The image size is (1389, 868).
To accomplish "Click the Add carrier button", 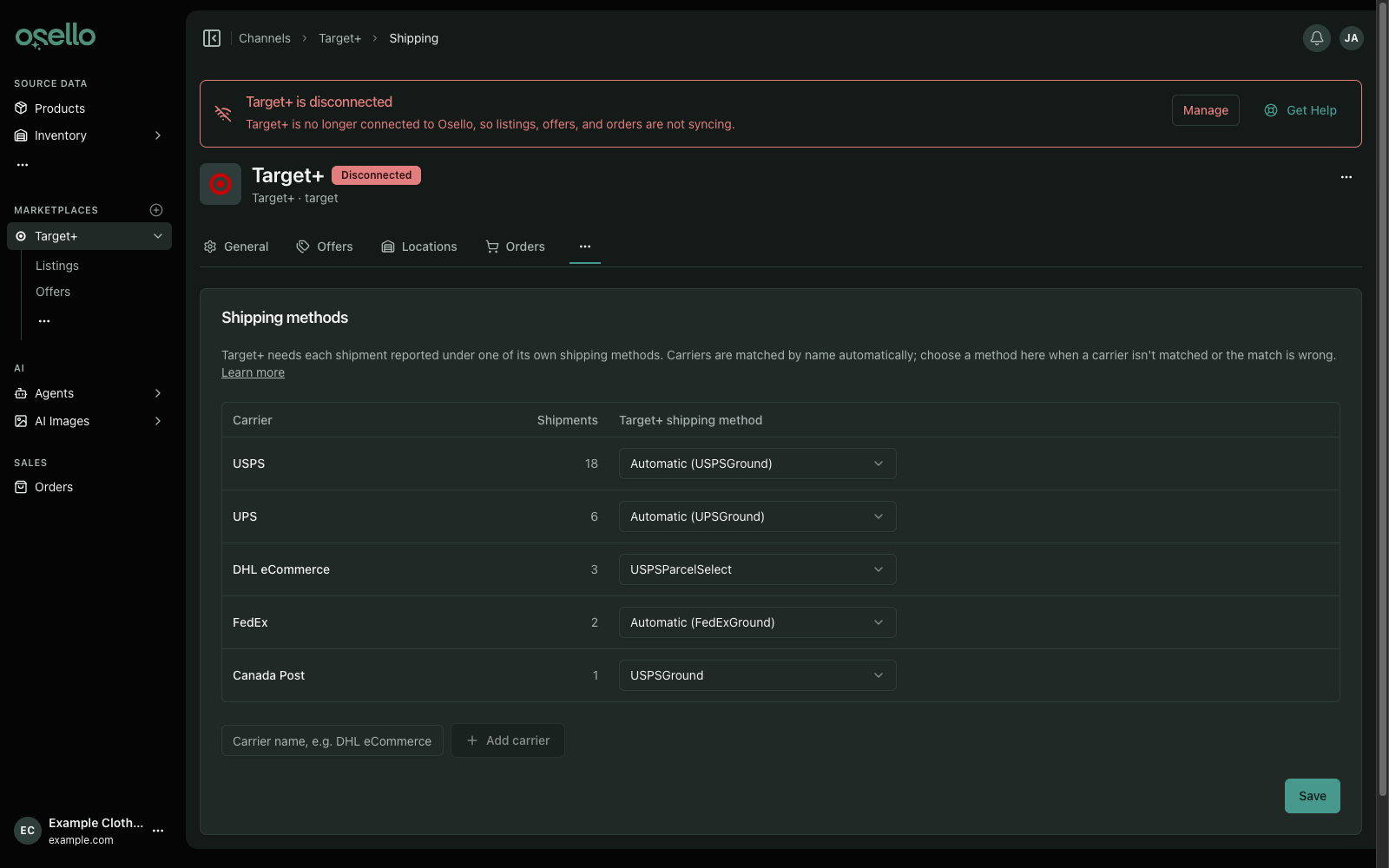I will click(508, 740).
